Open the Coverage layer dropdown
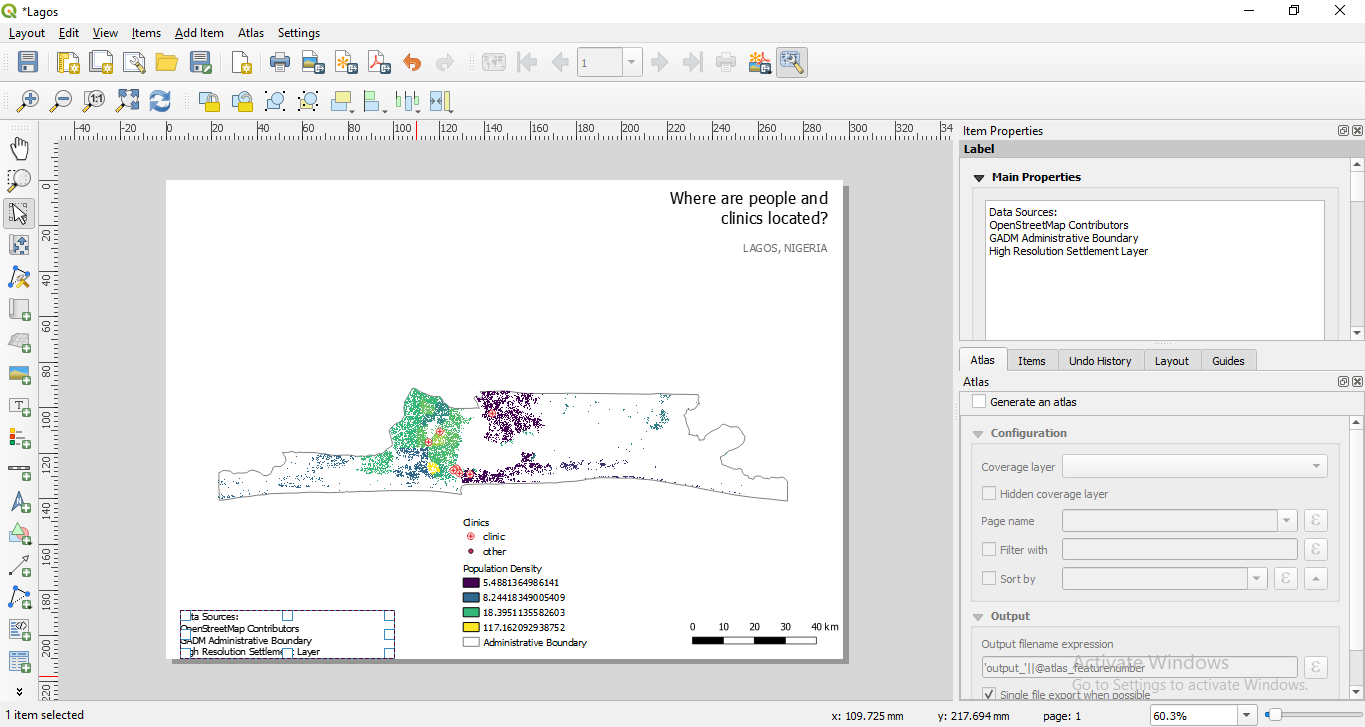The width and height of the screenshot is (1365, 727). pos(1195,466)
